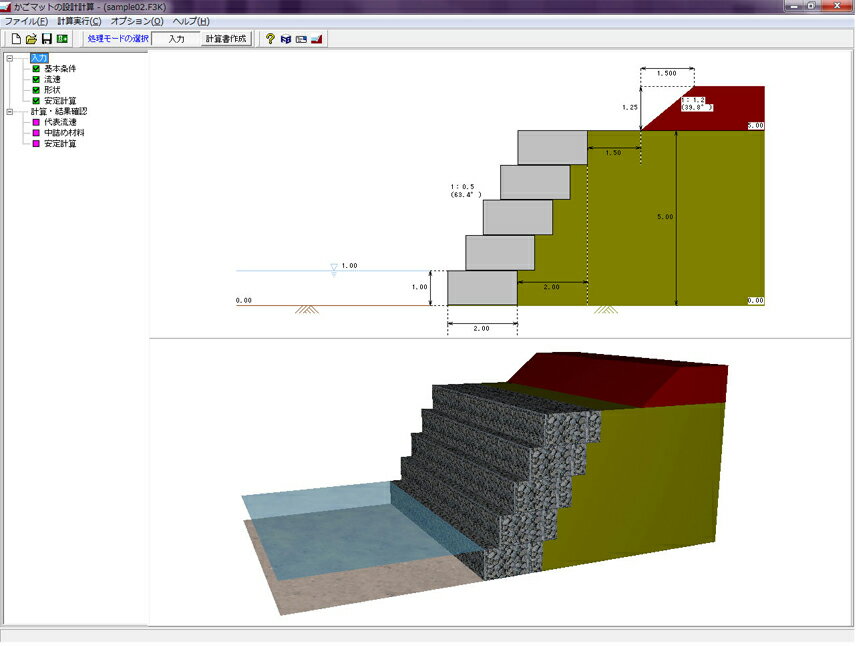
Task: Click the Save floppy disk icon
Action: (x=46, y=39)
